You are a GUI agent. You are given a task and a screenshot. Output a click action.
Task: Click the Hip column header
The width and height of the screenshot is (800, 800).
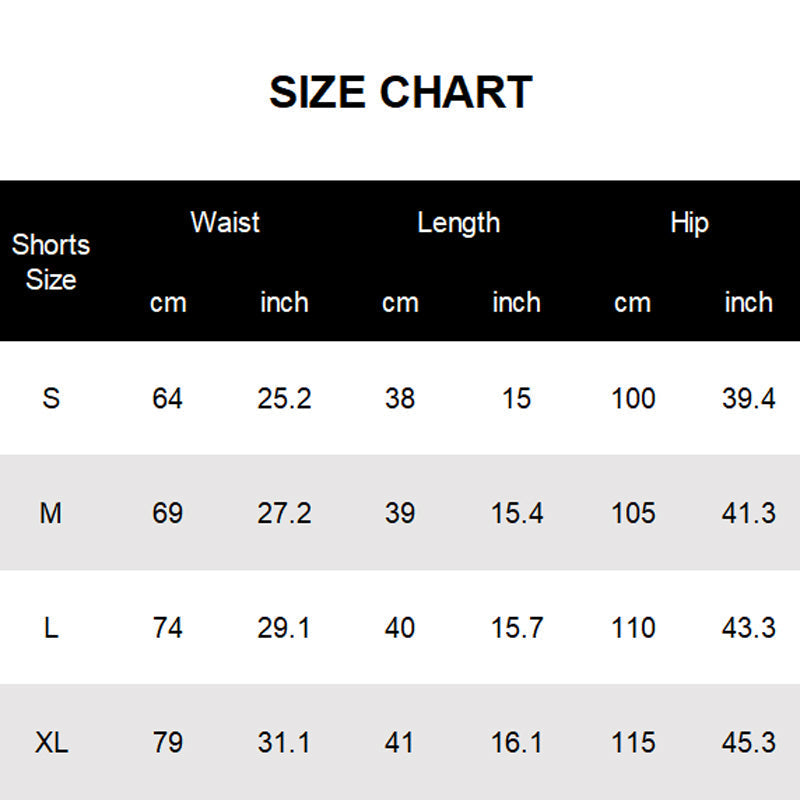tap(689, 222)
